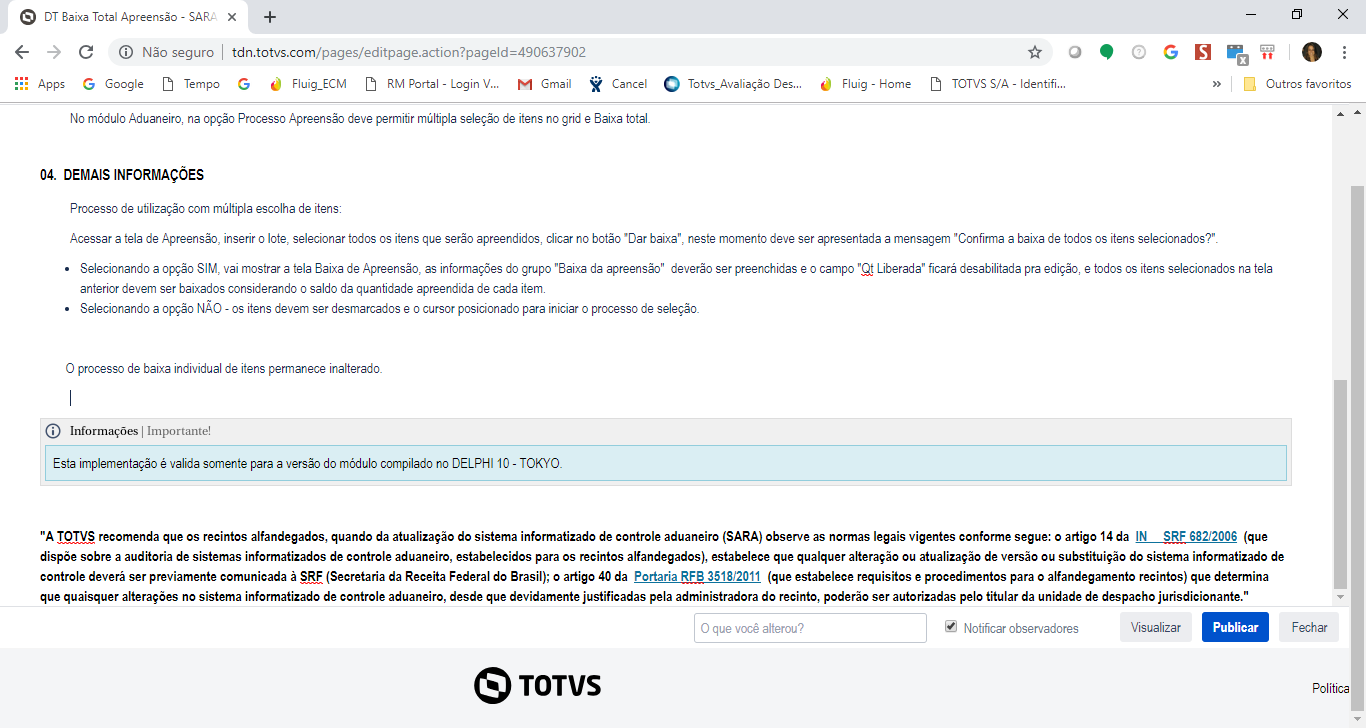This screenshot has height=728, width=1366.
Task: Reload the current page
Action: click(x=86, y=52)
